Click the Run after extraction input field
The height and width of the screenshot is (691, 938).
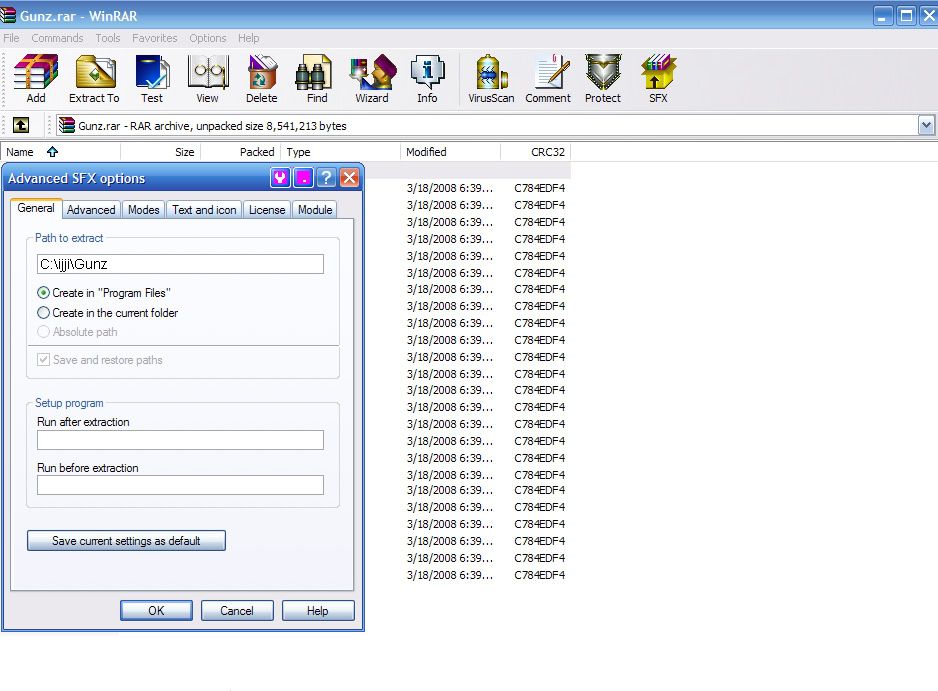click(x=180, y=440)
